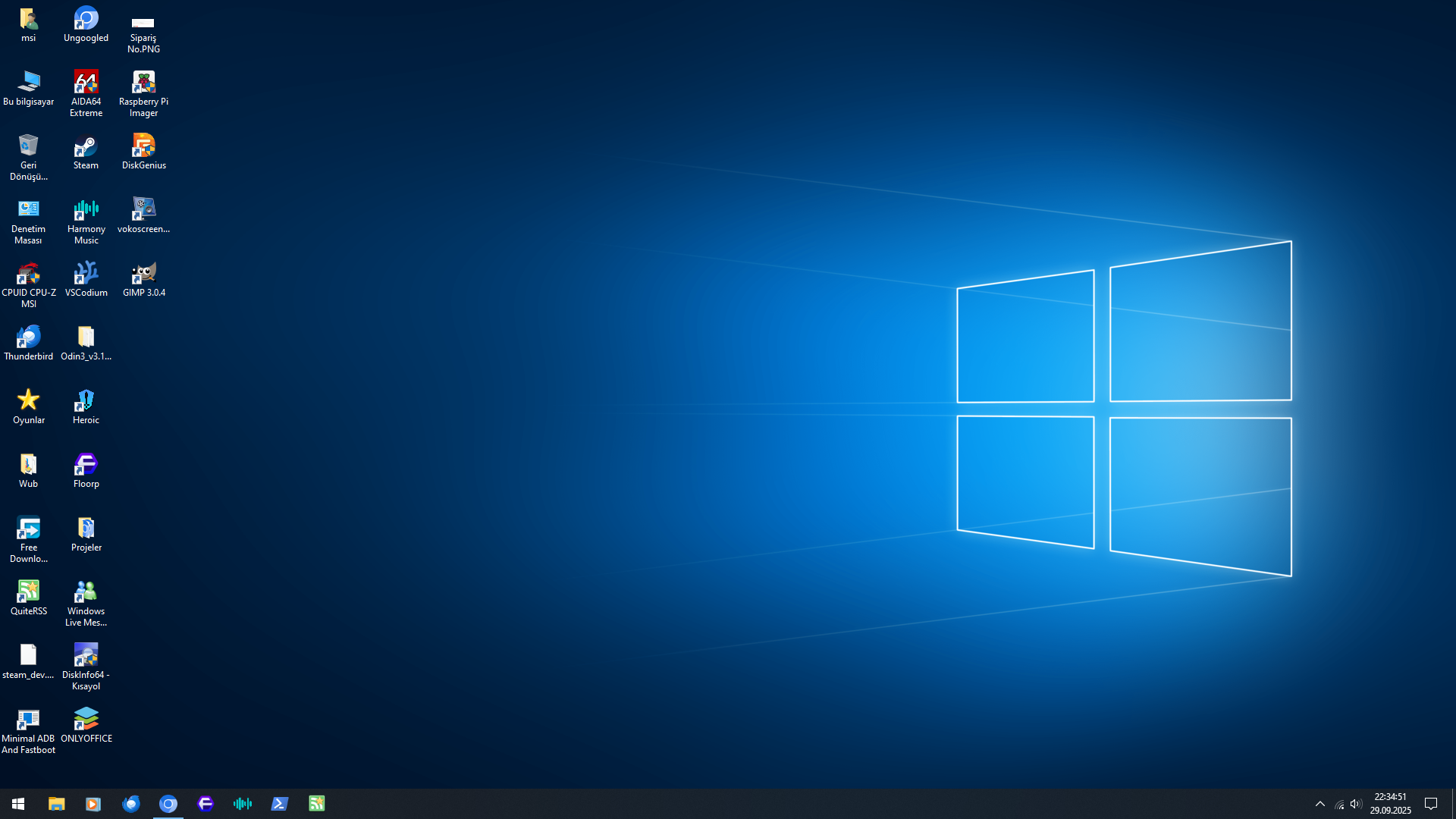
Task: Open the Windows Start menu
Action: pyautogui.click(x=18, y=804)
